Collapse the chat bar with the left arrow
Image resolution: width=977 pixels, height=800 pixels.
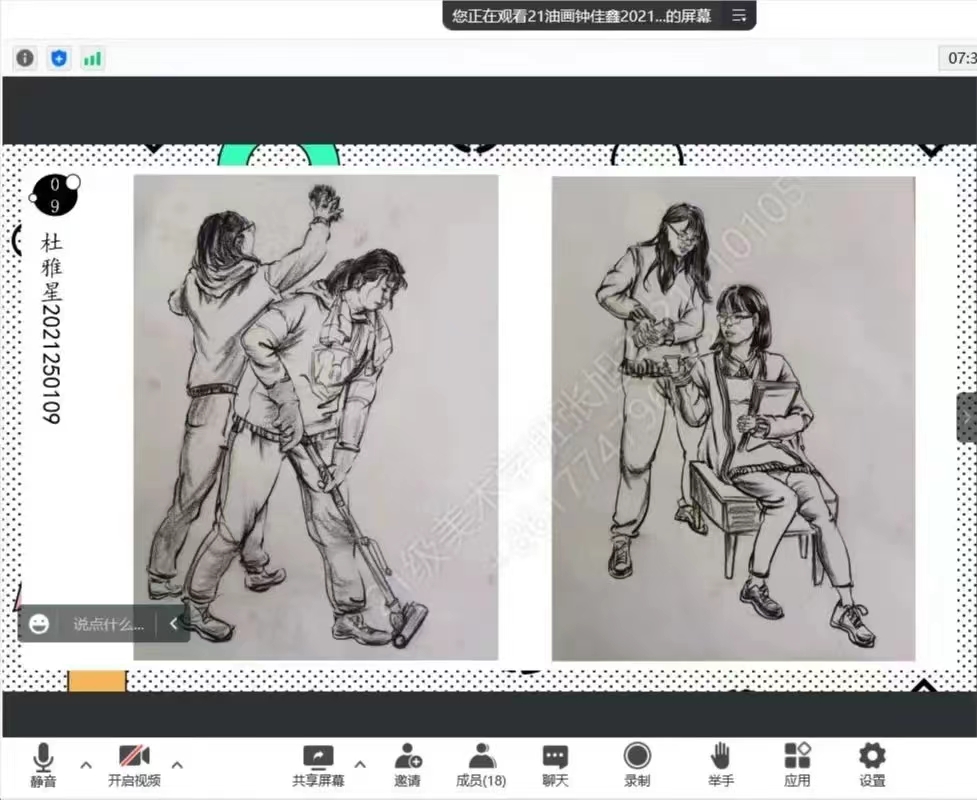click(175, 622)
